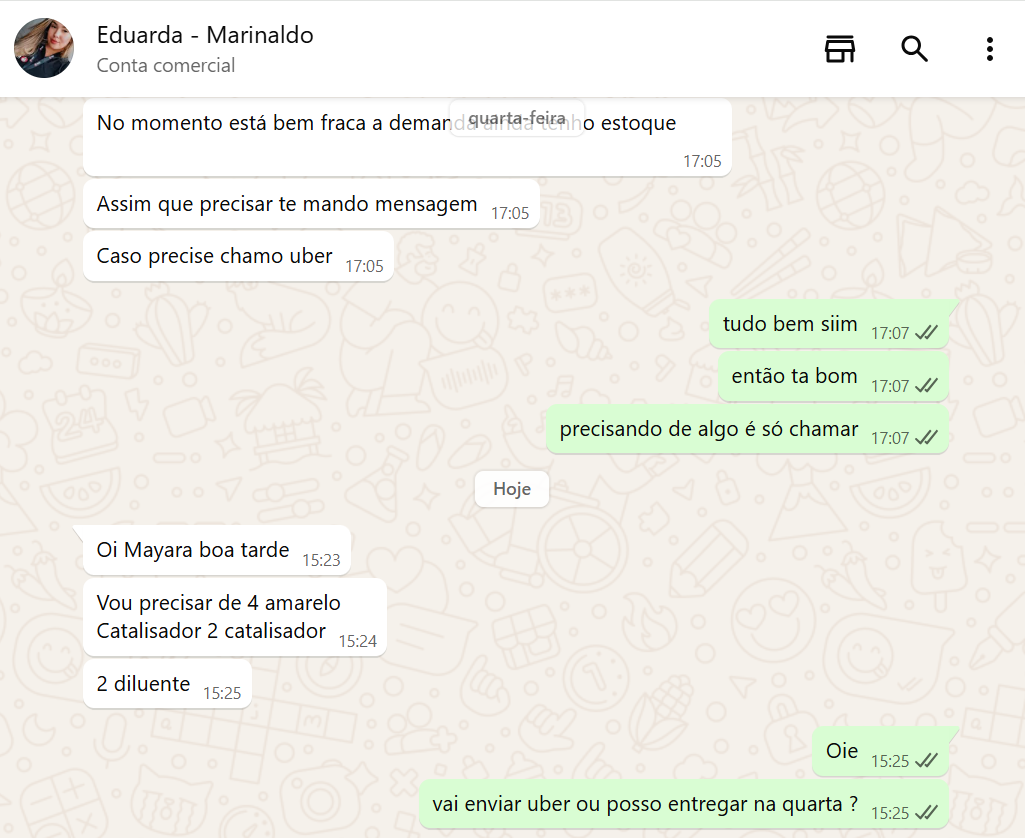Select message 'Oi Mayara boa tarde'
The height and width of the screenshot is (838, 1025).
[217, 550]
